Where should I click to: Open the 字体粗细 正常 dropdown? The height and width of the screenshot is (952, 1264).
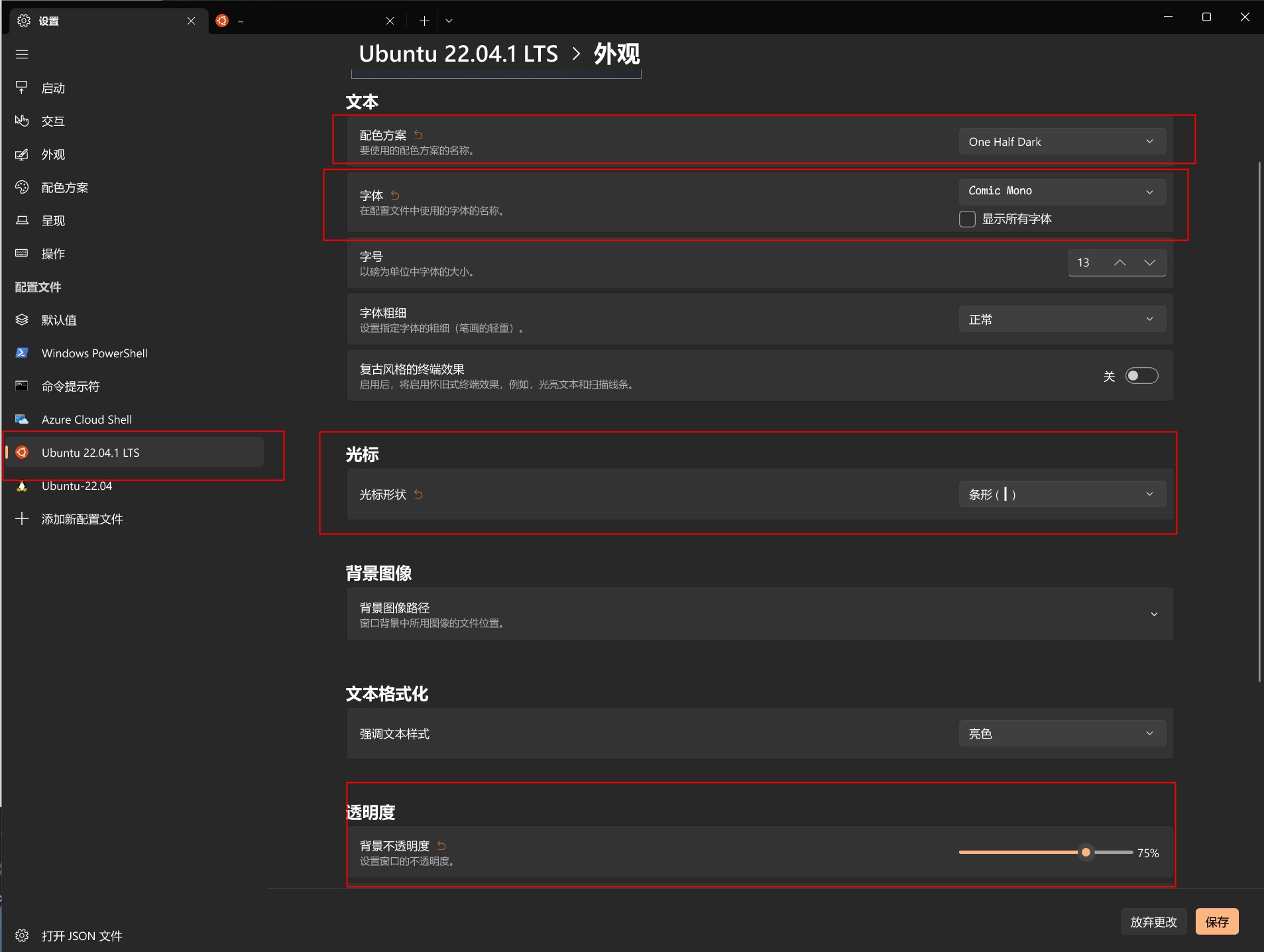tap(1062, 319)
